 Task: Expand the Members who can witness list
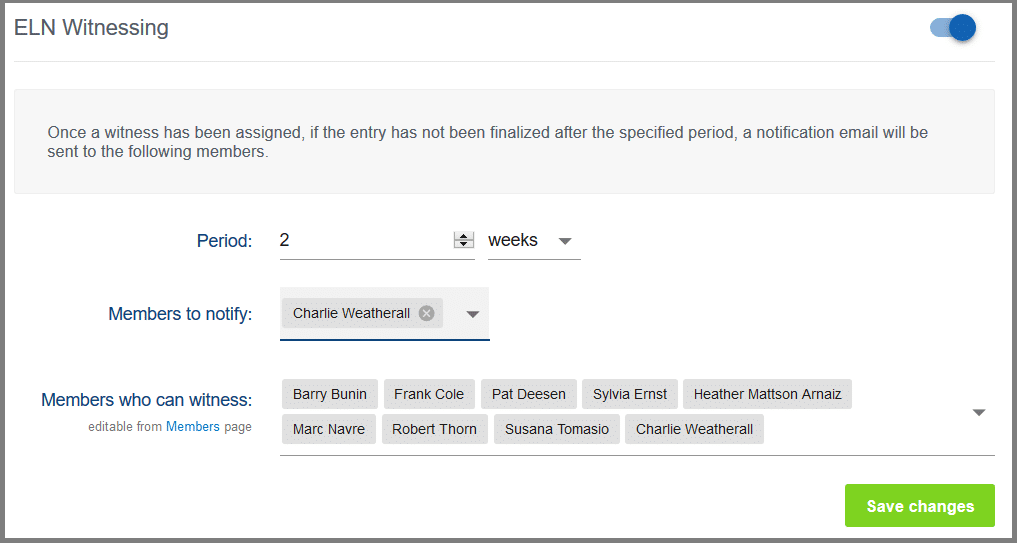[x=979, y=412]
